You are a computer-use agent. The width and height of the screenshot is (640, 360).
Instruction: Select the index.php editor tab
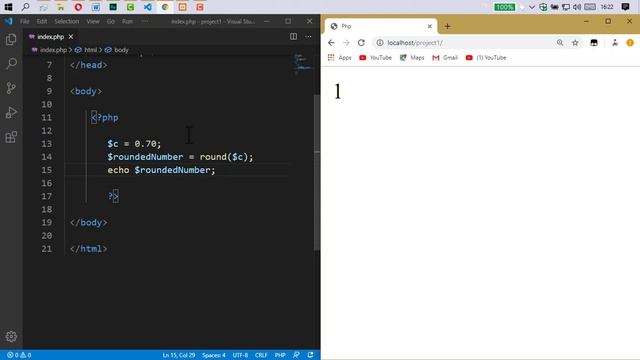point(51,37)
